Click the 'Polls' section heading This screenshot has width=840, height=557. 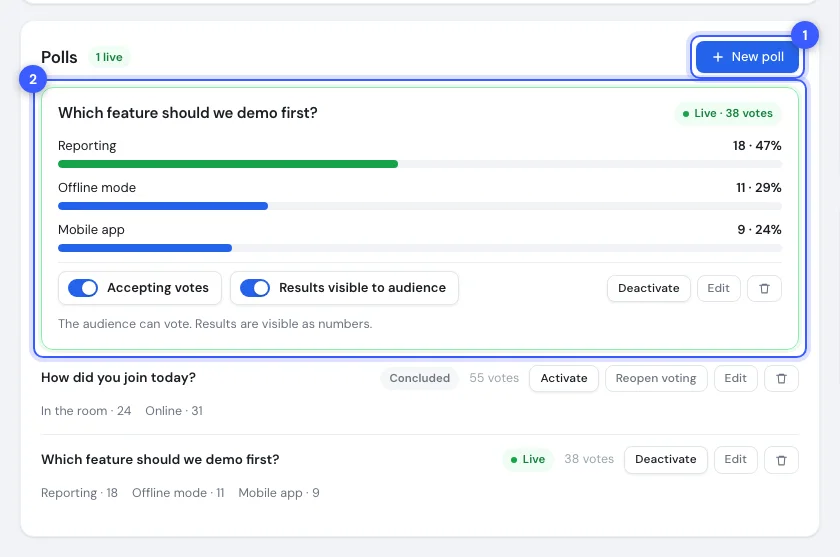[59, 57]
